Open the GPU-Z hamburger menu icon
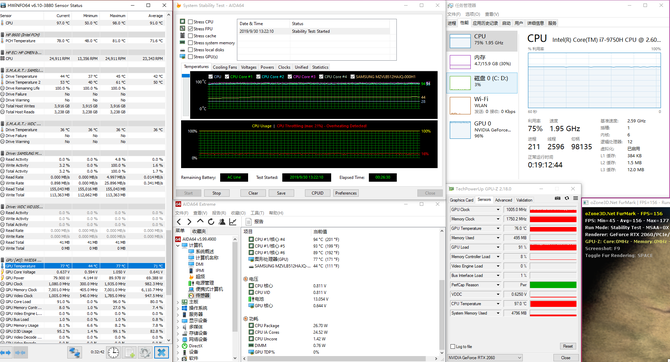Screen dimensions: 670x362 click(576, 198)
